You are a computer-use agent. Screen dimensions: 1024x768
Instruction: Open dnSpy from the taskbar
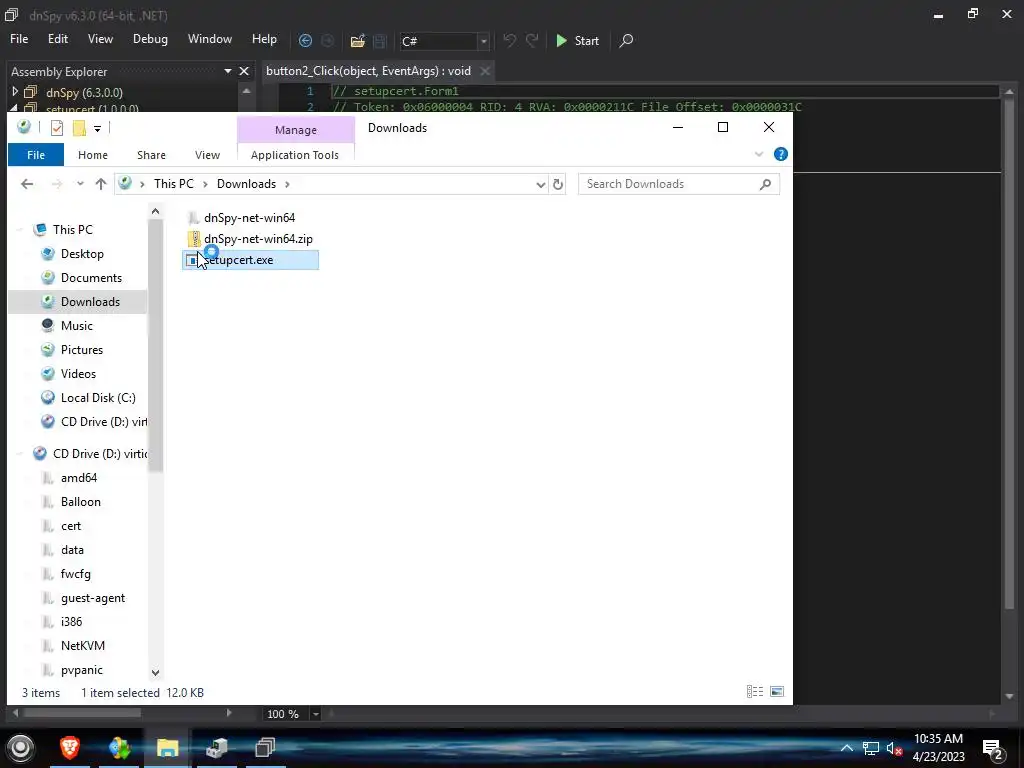point(264,748)
